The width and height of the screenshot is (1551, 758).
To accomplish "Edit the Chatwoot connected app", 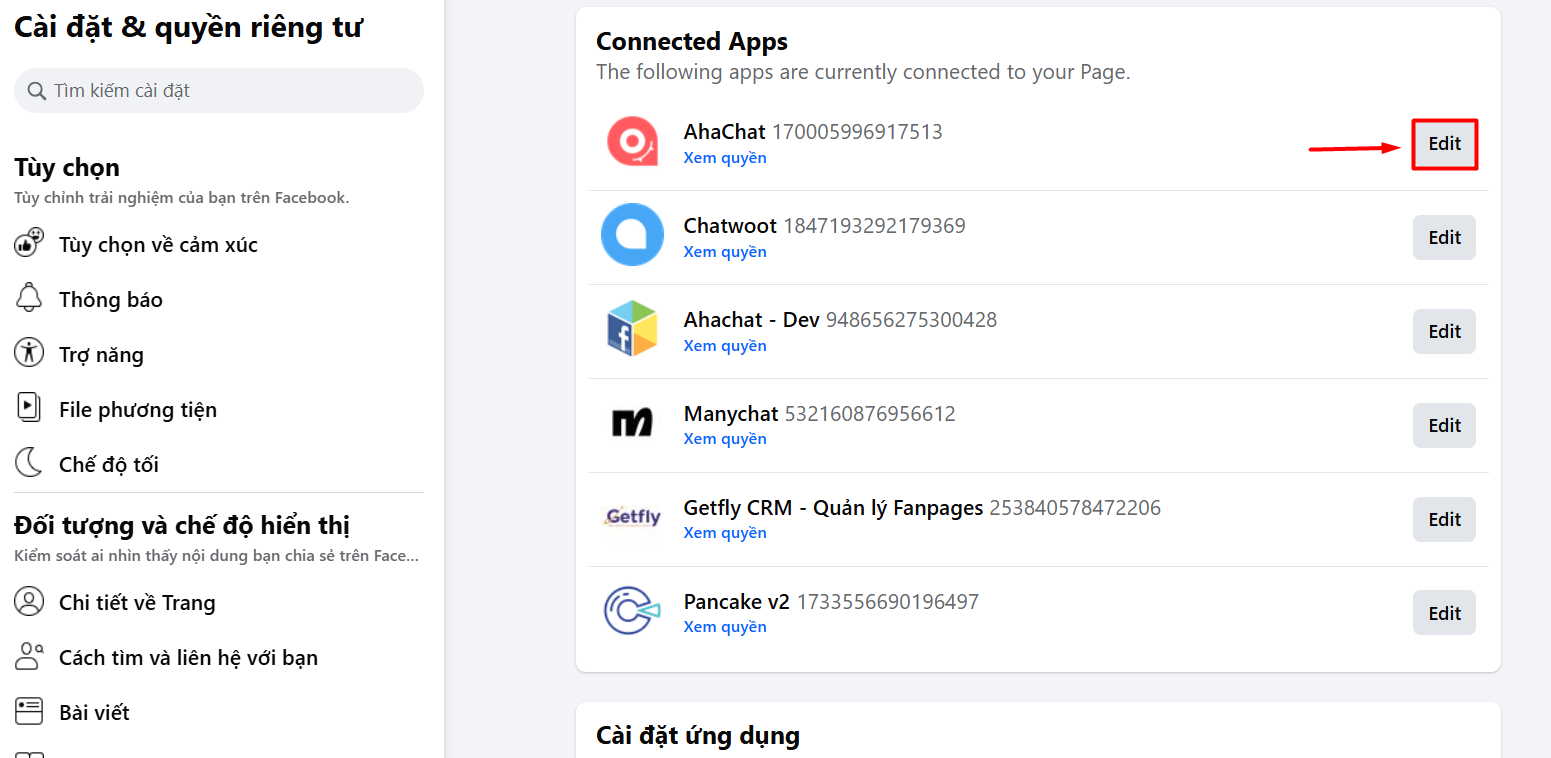I will [1444, 237].
